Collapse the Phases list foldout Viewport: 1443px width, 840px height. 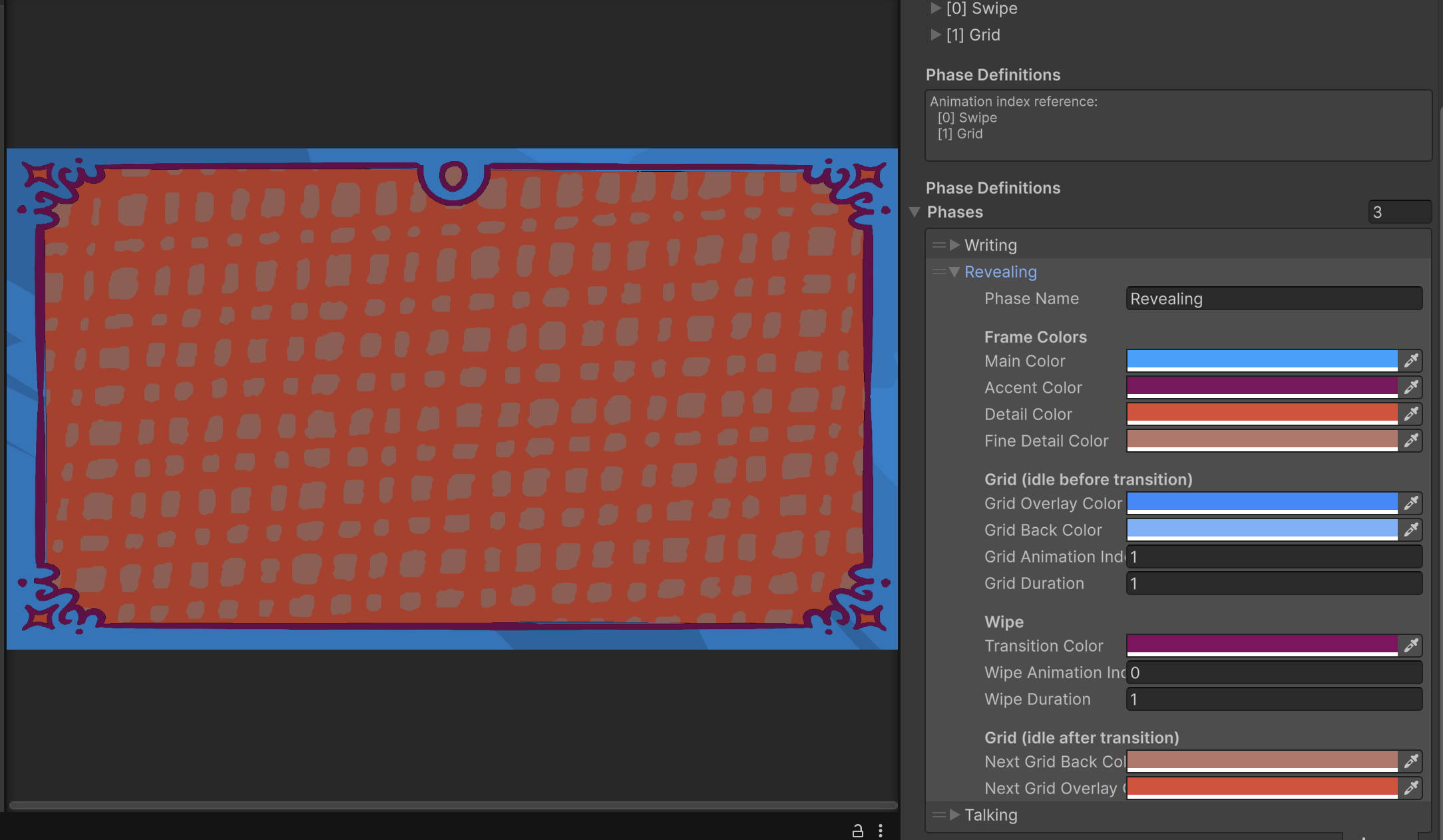coord(915,212)
